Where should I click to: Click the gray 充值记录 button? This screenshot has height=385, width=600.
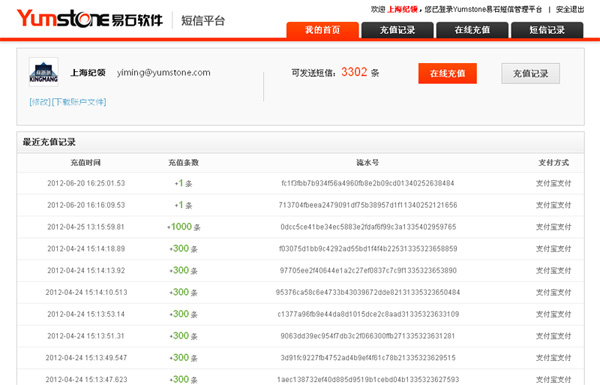coord(530,73)
